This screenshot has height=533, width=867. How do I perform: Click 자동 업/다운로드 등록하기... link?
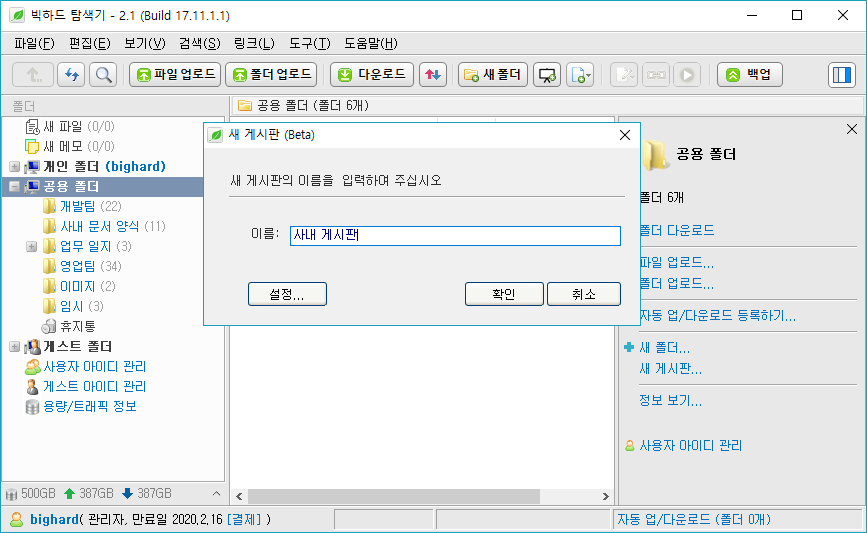tap(718, 316)
